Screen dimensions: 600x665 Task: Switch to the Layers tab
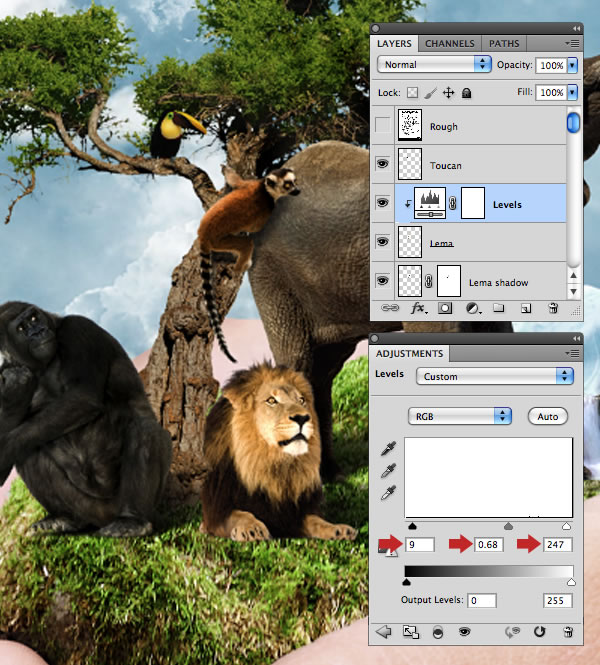[394, 44]
